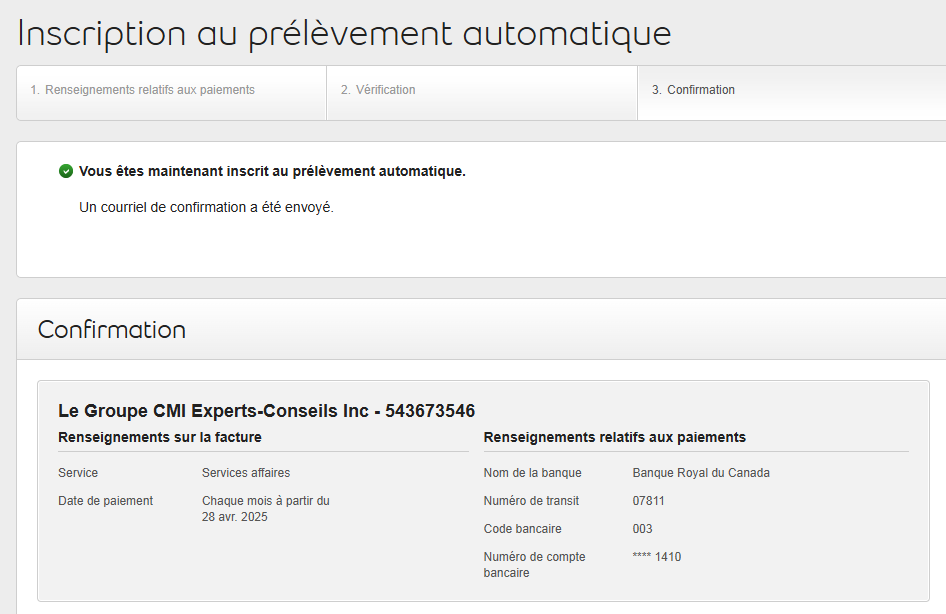This screenshot has width=946, height=614.
Task: Click the monthly payment date starting 28 avr. 2025
Action: (x=265, y=509)
